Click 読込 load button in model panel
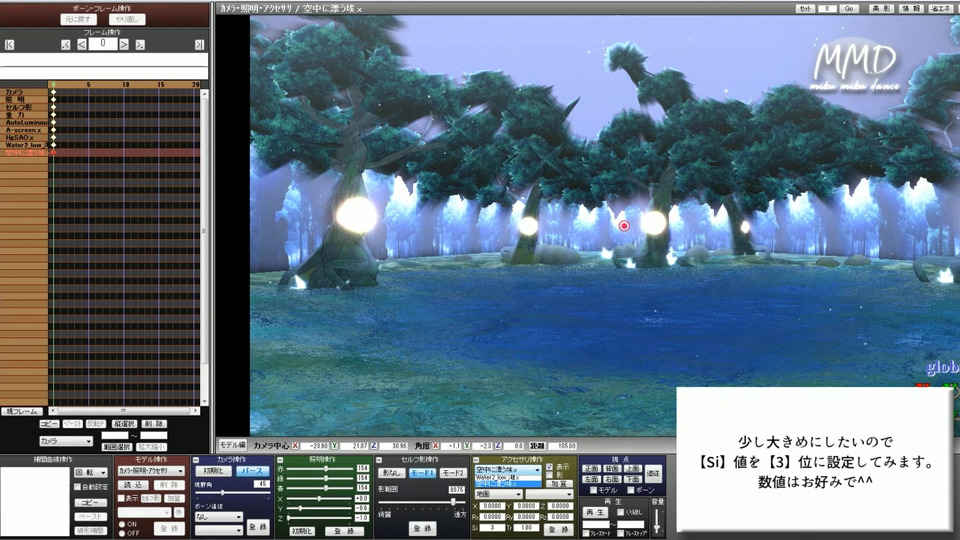Image resolution: width=960 pixels, height=540 pixels. point(133,485)
